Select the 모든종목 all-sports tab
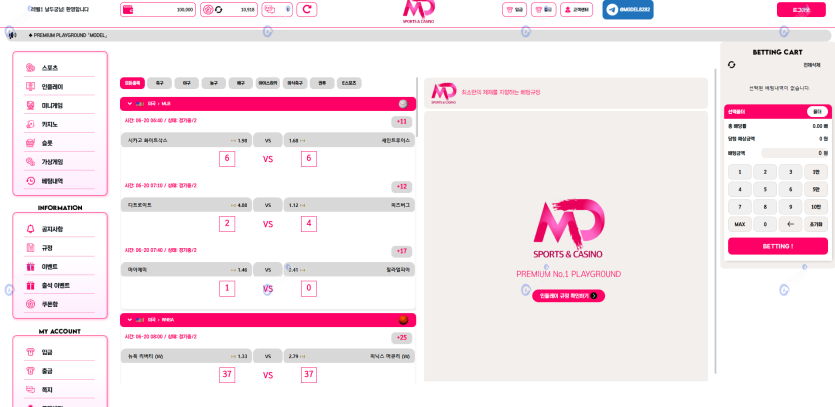835x407 pixels. click(132, 83)
